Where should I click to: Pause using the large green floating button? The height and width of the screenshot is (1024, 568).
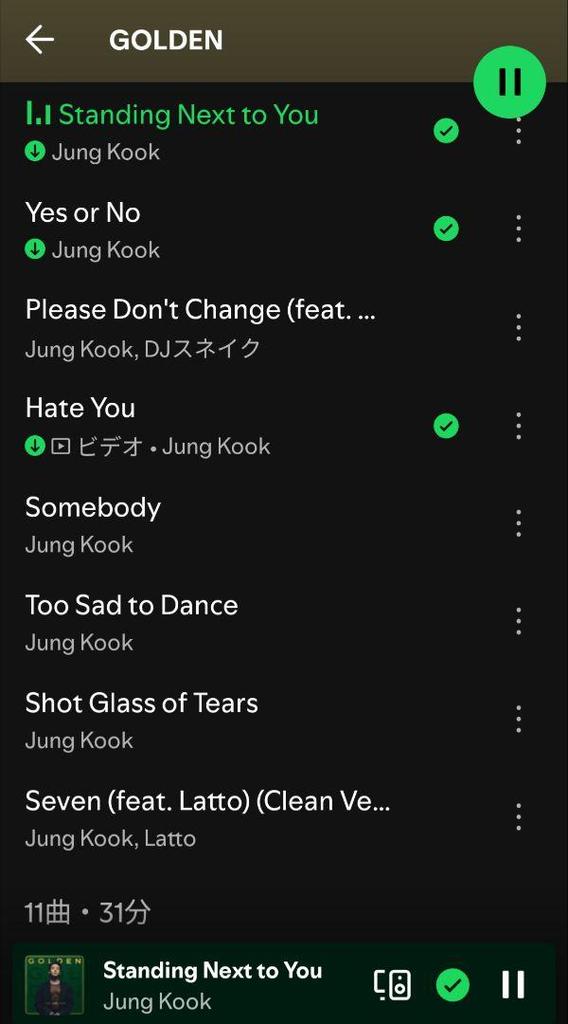click(509, 82)
